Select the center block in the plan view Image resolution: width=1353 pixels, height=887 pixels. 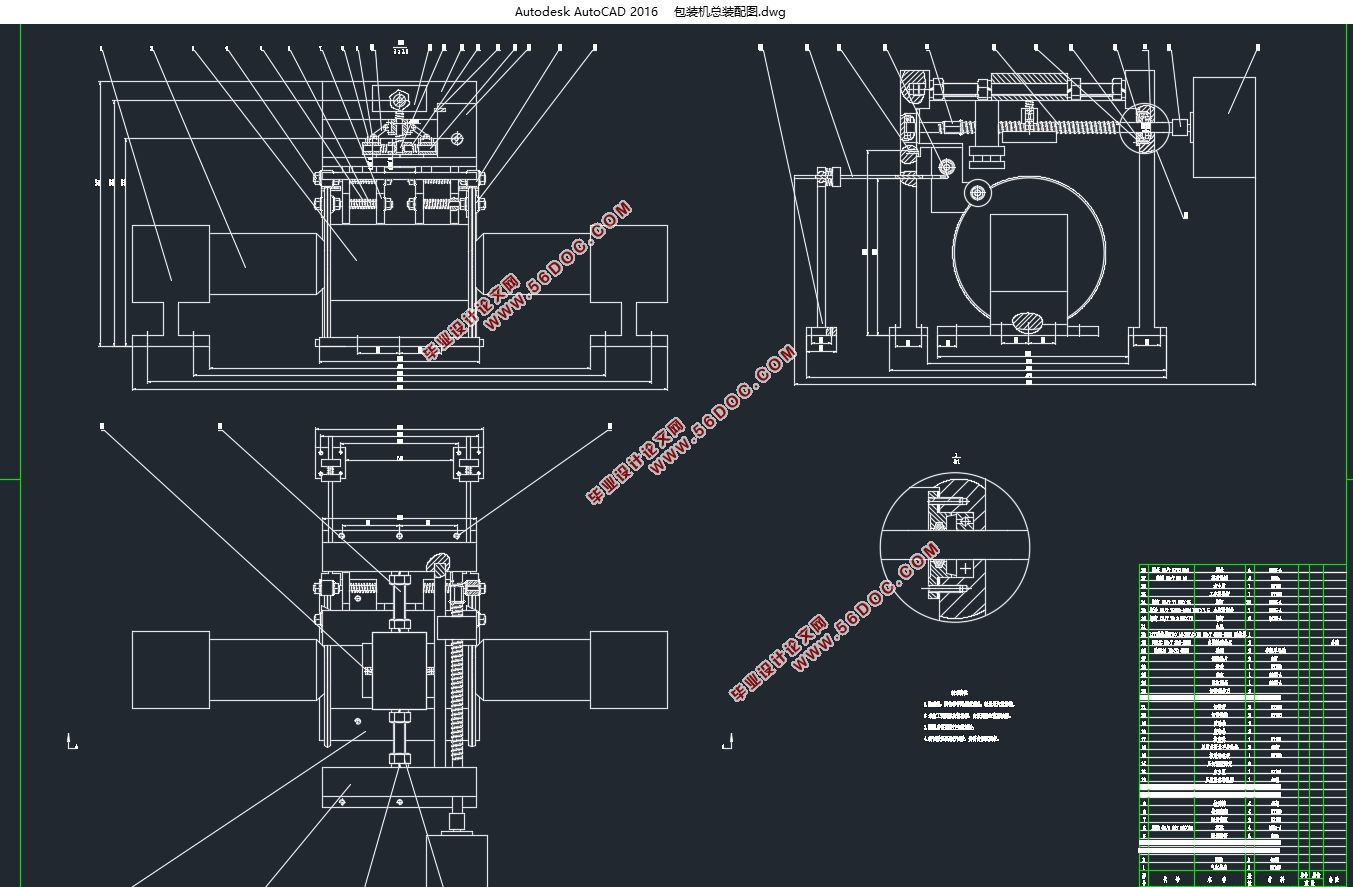click(x=399, y=671)
